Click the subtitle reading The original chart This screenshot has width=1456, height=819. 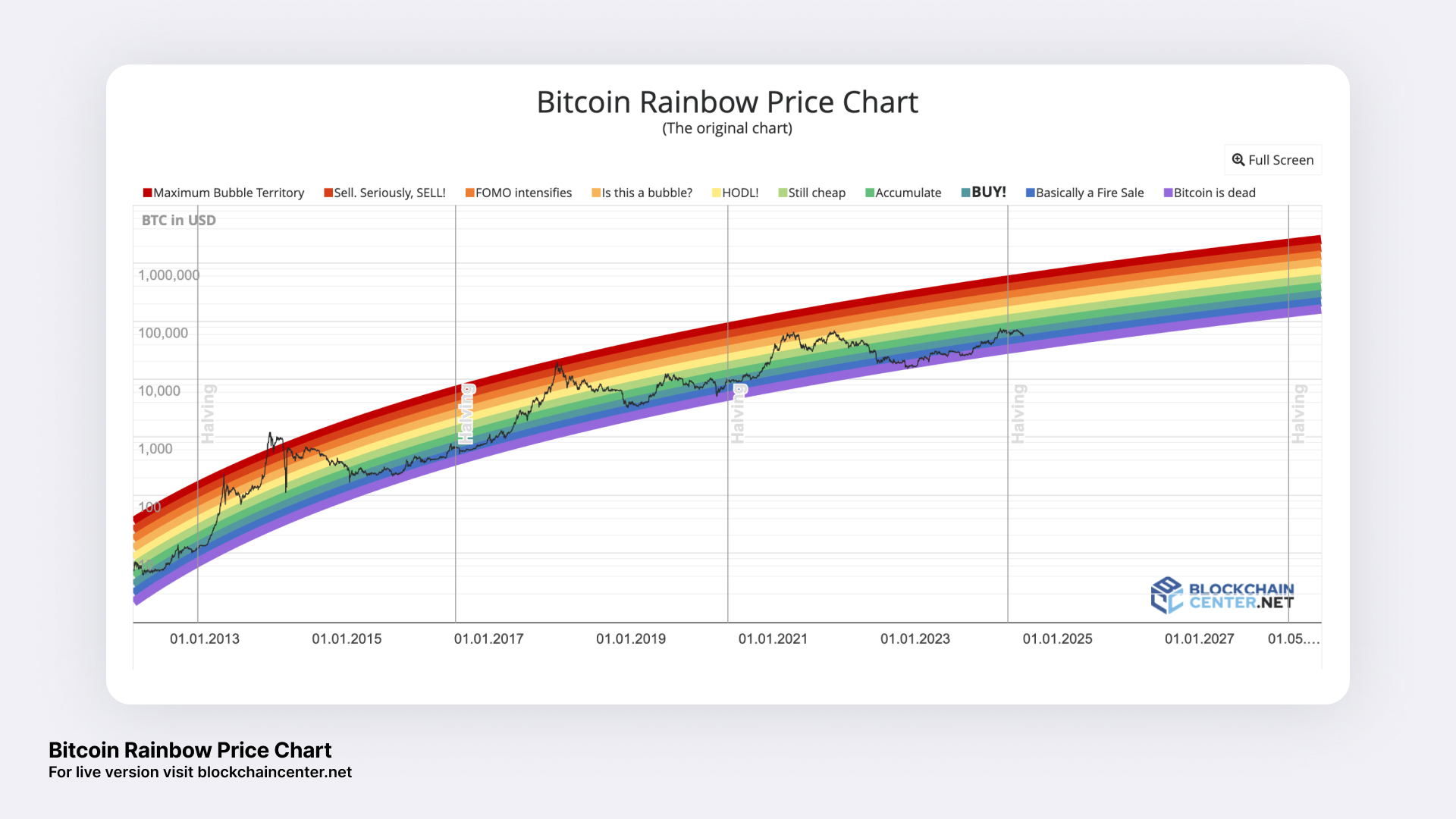(727, 128)
